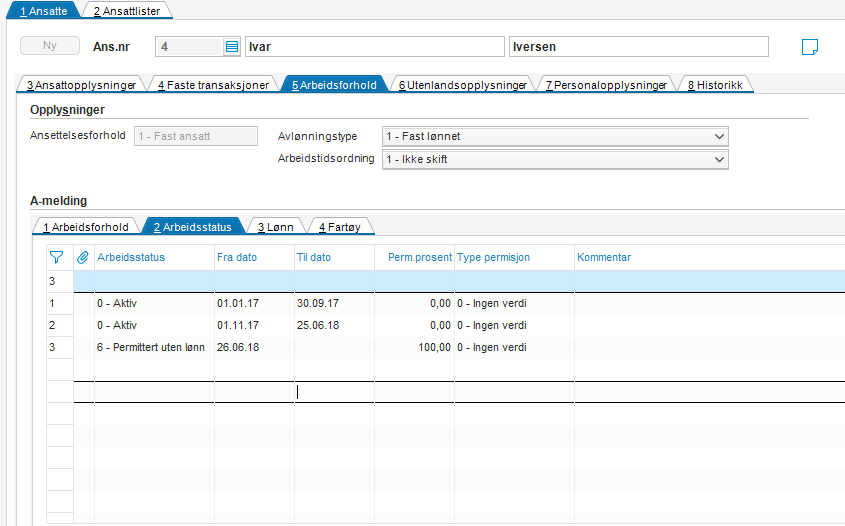The height and width of the screenshot is (526, 845).
Task: Open the 4 Fartøy sub-tab
Action: point(340,227)
